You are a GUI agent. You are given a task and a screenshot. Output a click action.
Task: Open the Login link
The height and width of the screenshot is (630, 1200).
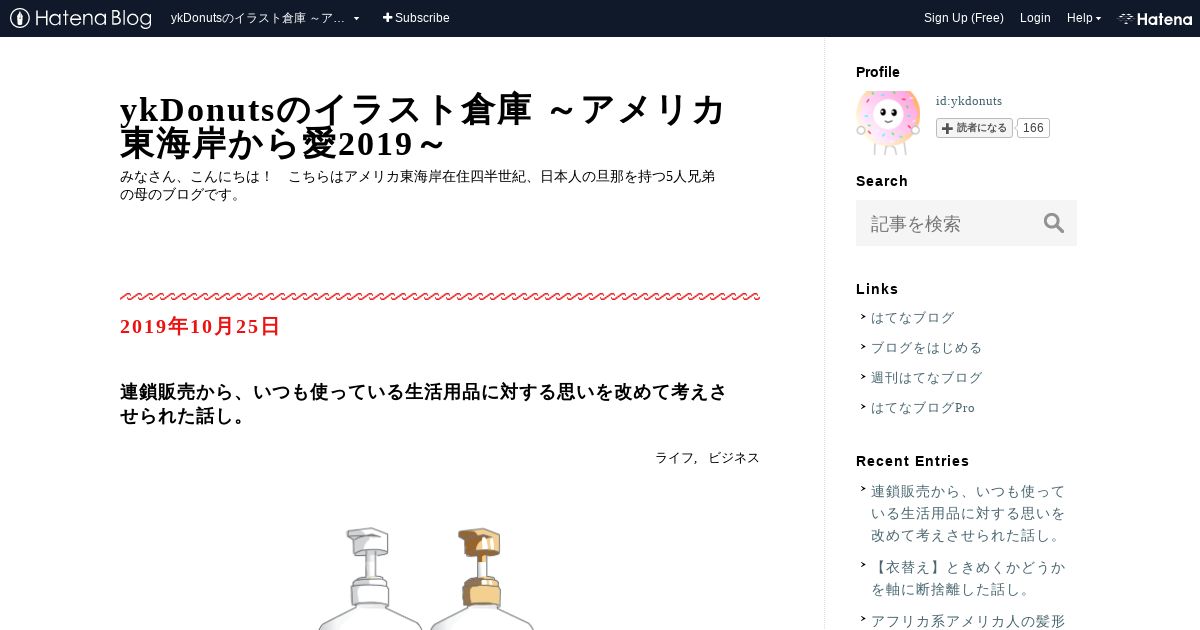[1035, 18]
